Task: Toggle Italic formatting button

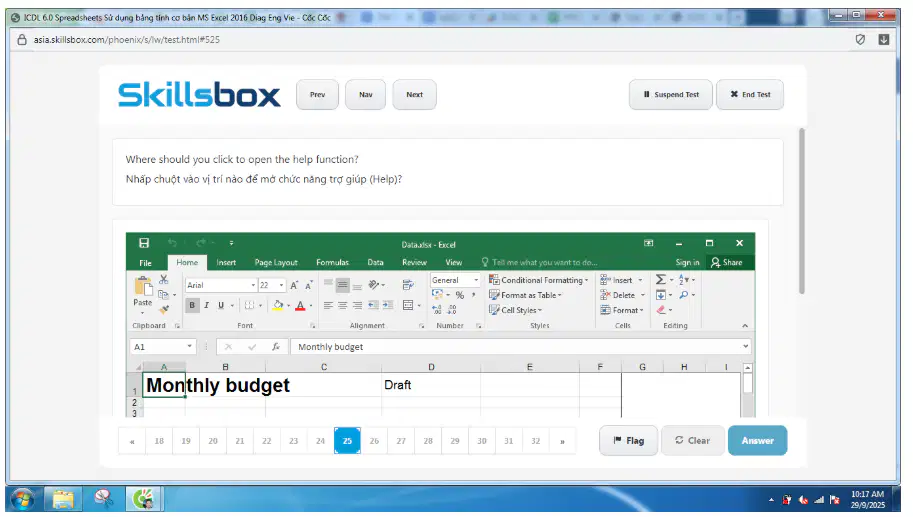Action: [207, 305]
